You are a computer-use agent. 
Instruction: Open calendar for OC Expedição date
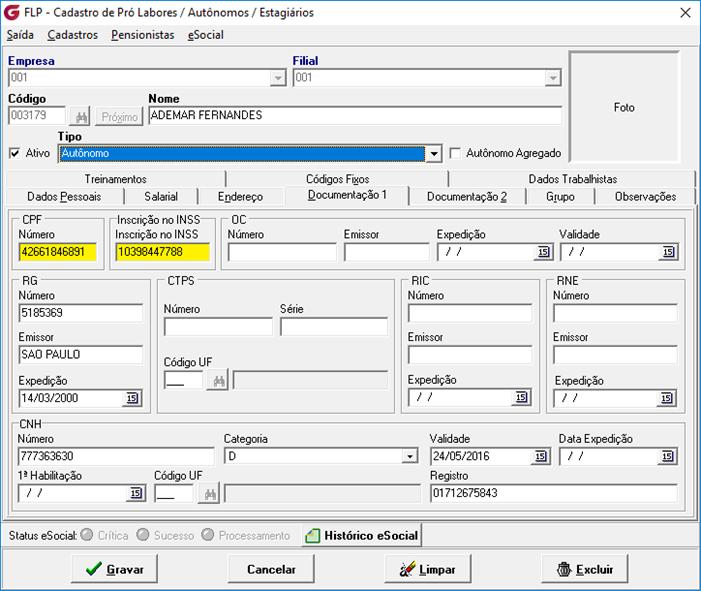543,252
